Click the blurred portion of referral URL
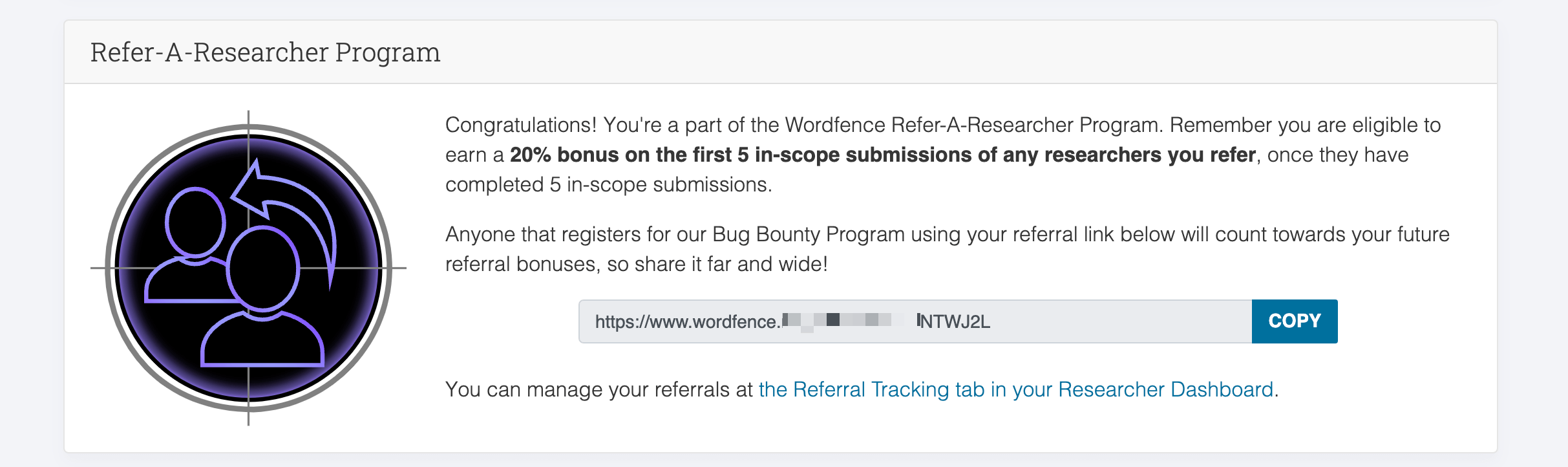1568x467 pixels. pos(847,321)
